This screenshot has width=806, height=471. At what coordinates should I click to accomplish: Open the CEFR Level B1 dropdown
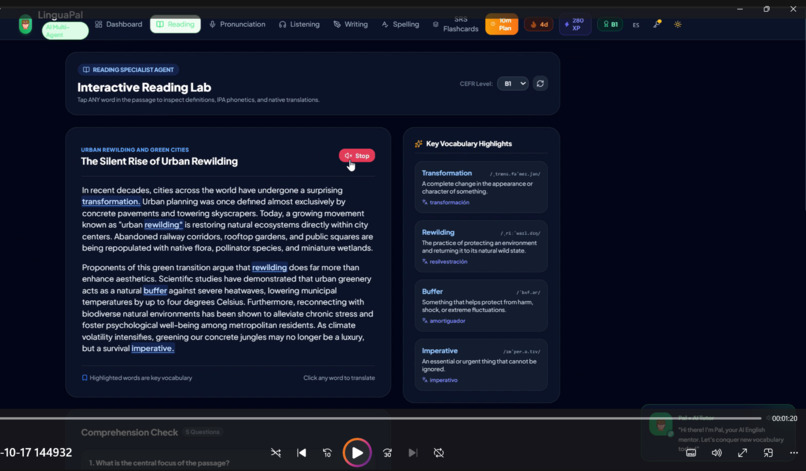[x=512, y=83]
